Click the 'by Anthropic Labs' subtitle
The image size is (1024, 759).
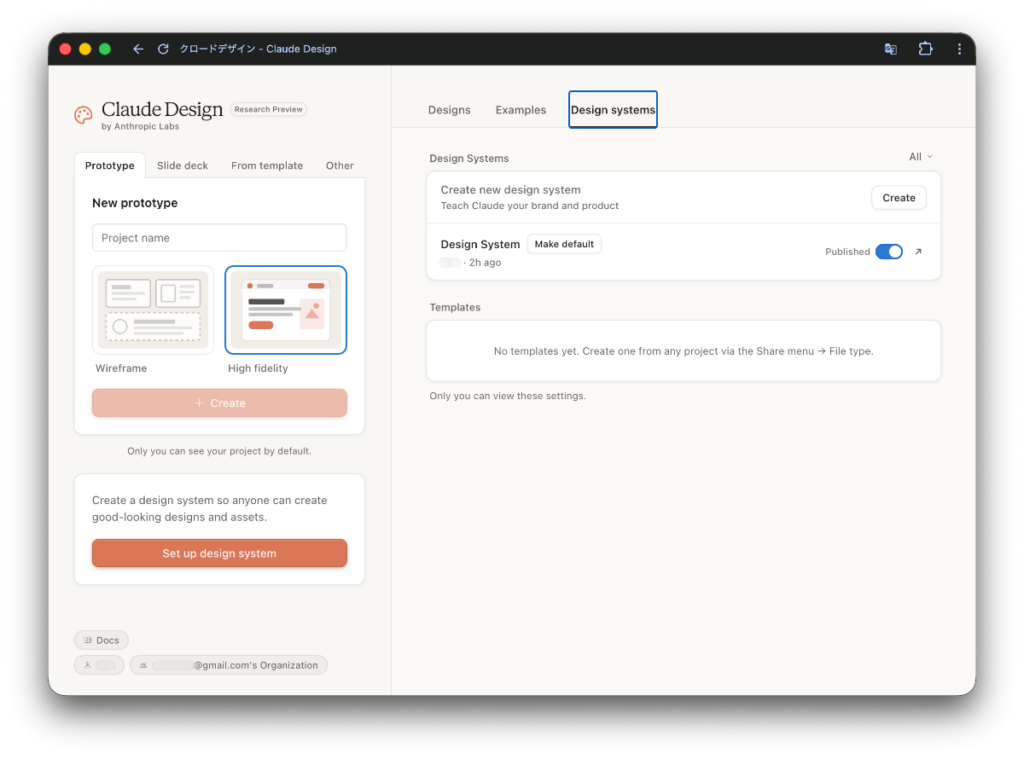tap(140, 127)
